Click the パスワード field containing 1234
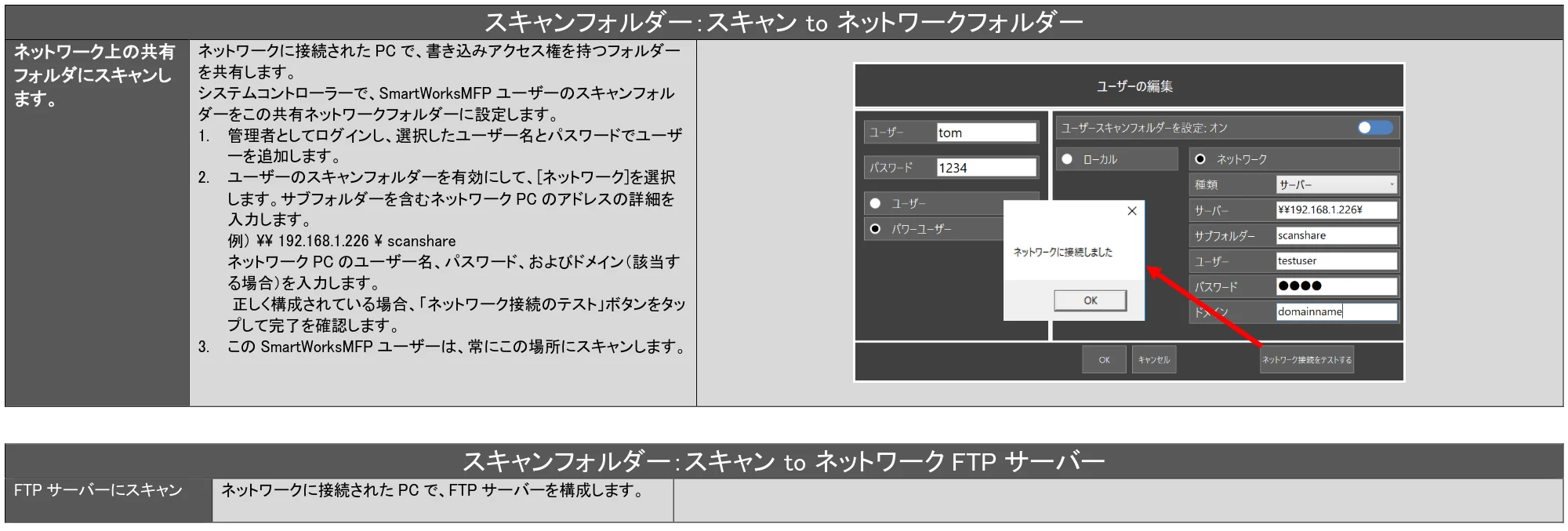The height and width of the screenshot is (531, 1568). pyautogui.click(x=986, y=168)
